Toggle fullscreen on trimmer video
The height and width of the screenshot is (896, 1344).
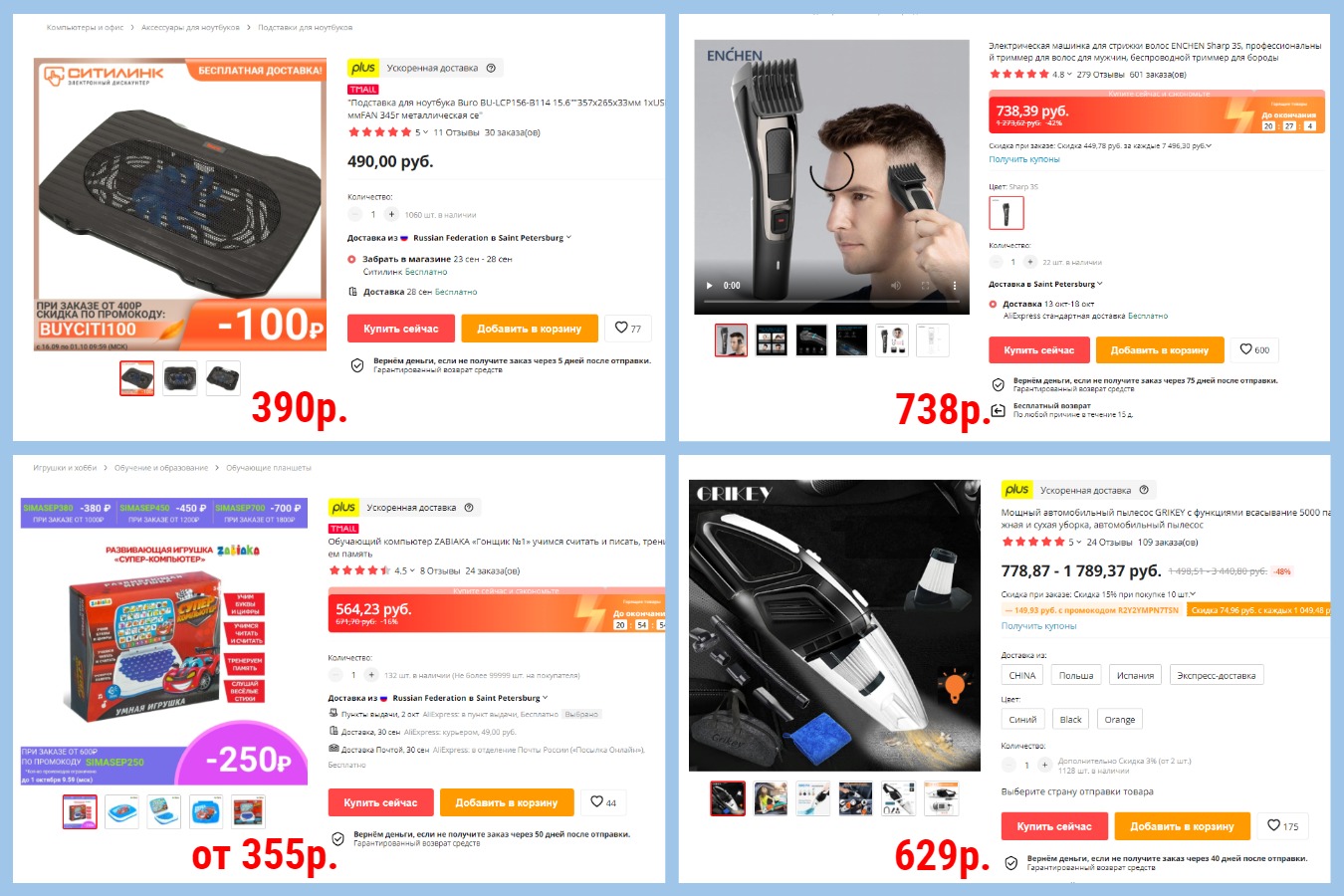(x=925, y=286)
